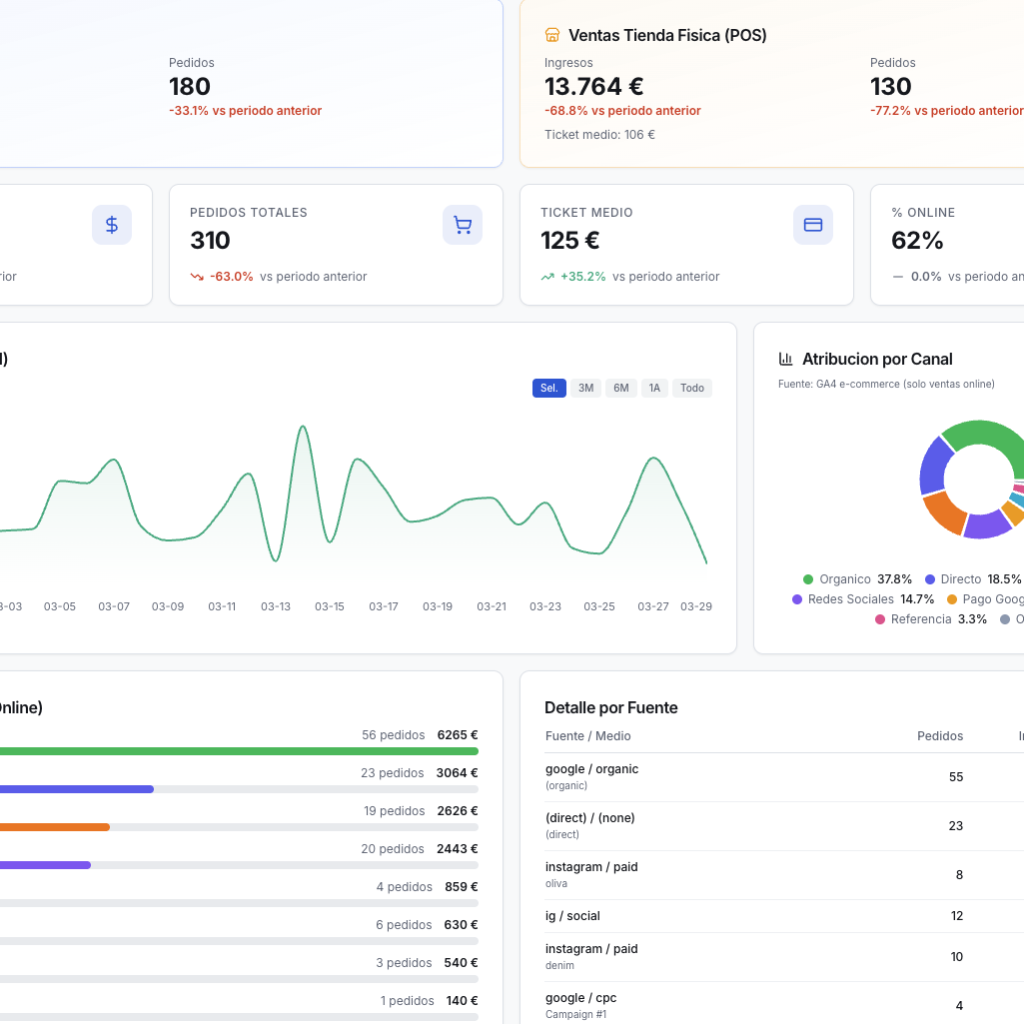Show the Todo full time range
The image size is (1024, 1024).
click(x=692, y=388)
